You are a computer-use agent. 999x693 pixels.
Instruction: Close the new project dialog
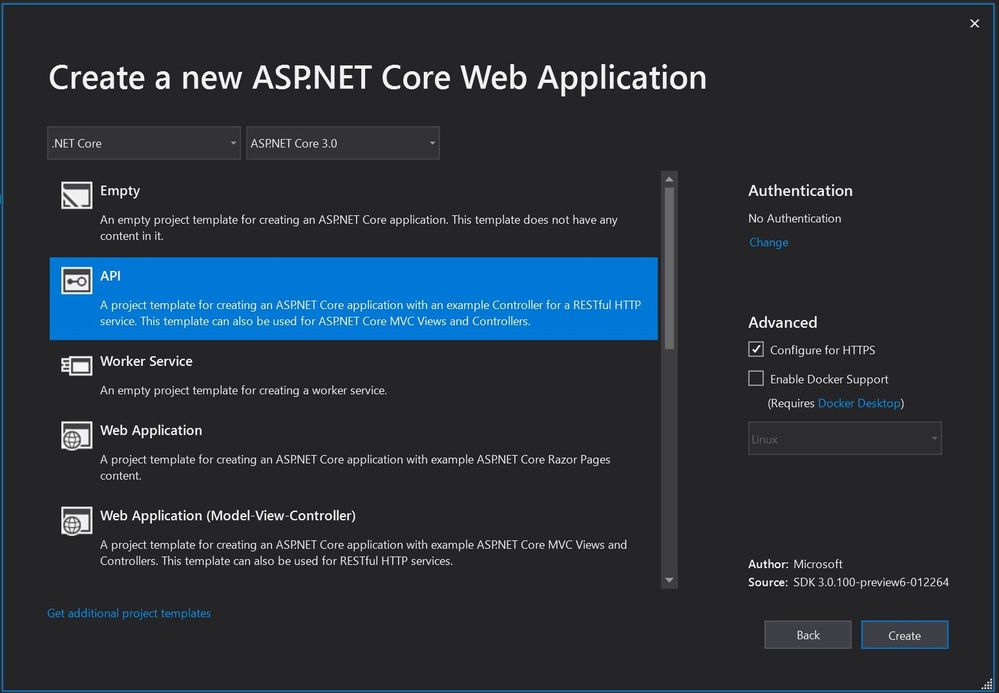[975, 24]
